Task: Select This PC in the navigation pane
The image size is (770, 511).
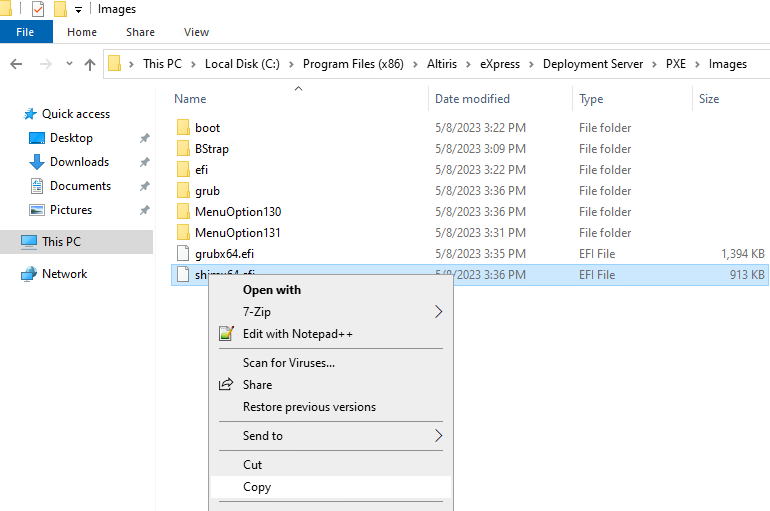Action: click(x=61, y=242)
